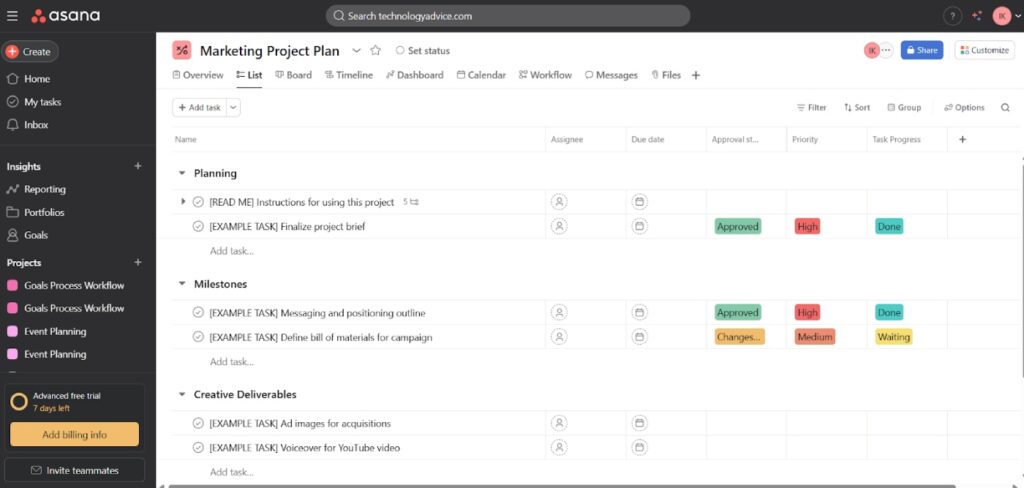The height and width of the screenshot is (488, 1024).
Task: Add new Insights item with plus icon
Action: coord(138,166)
